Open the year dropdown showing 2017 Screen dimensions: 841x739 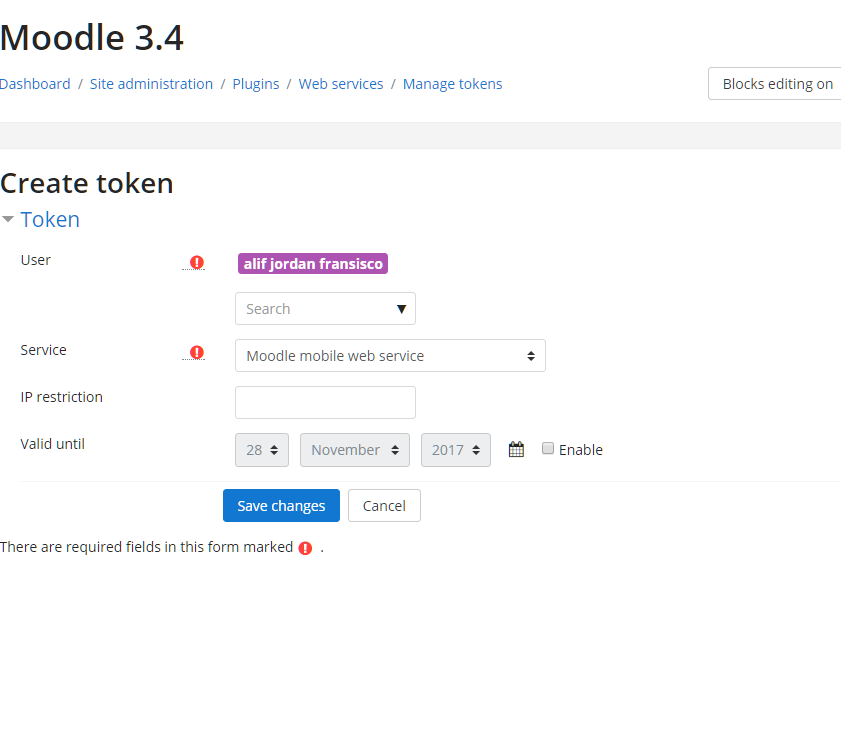(455, 450)
